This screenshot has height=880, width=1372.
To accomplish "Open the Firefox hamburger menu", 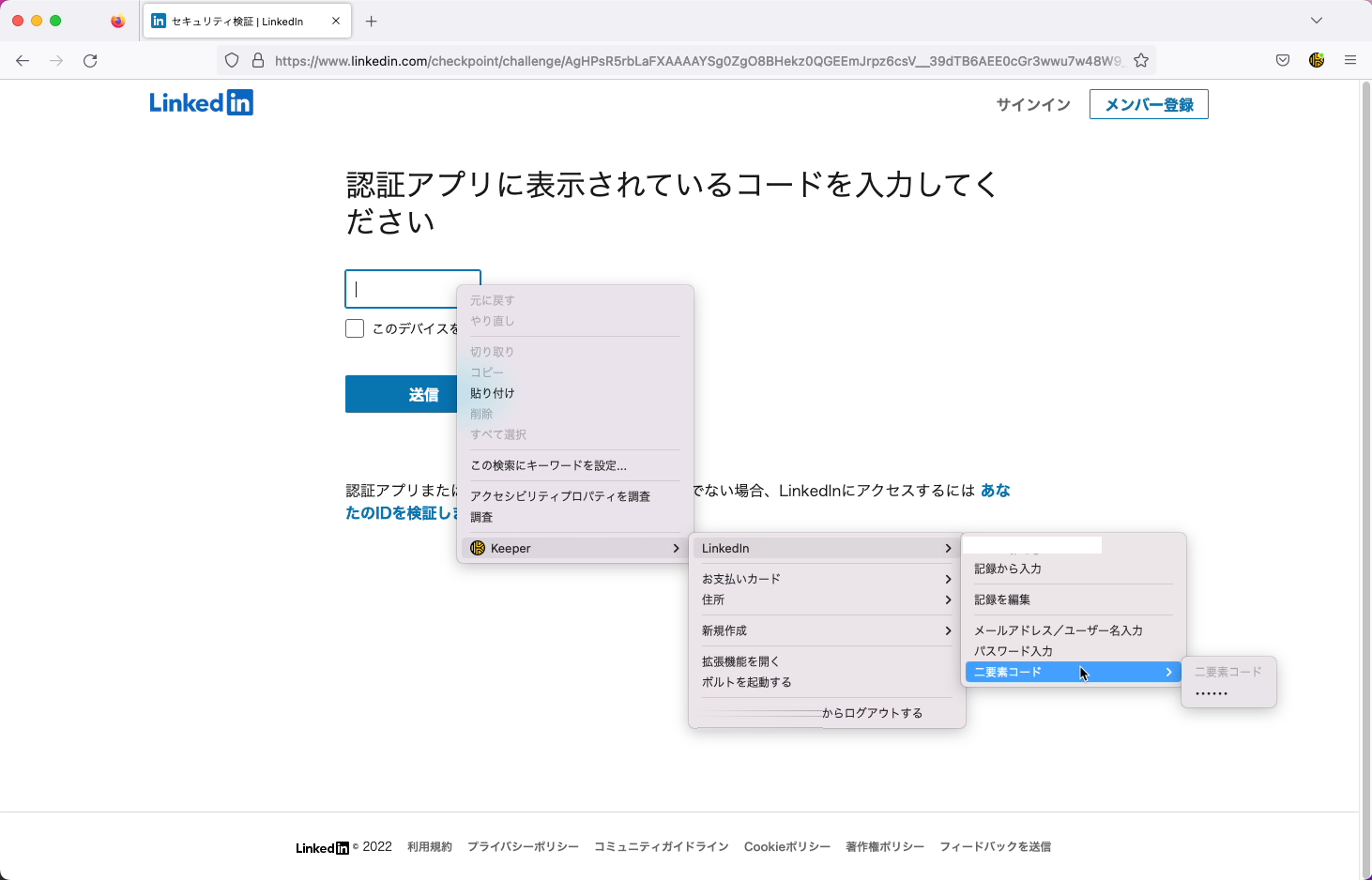I will tap(1350, 60).
